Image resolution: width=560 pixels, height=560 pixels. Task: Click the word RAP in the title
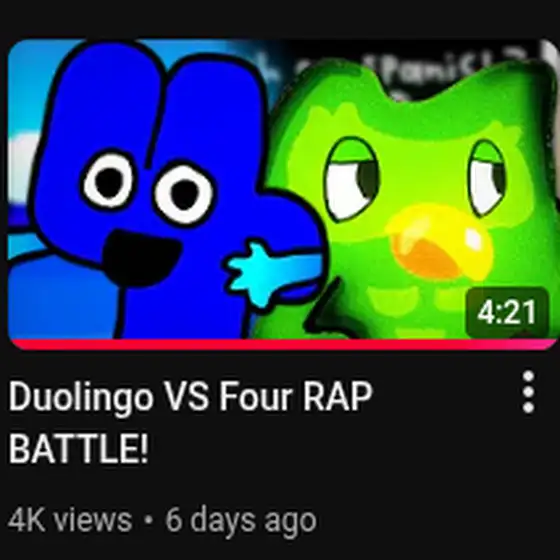338,396
